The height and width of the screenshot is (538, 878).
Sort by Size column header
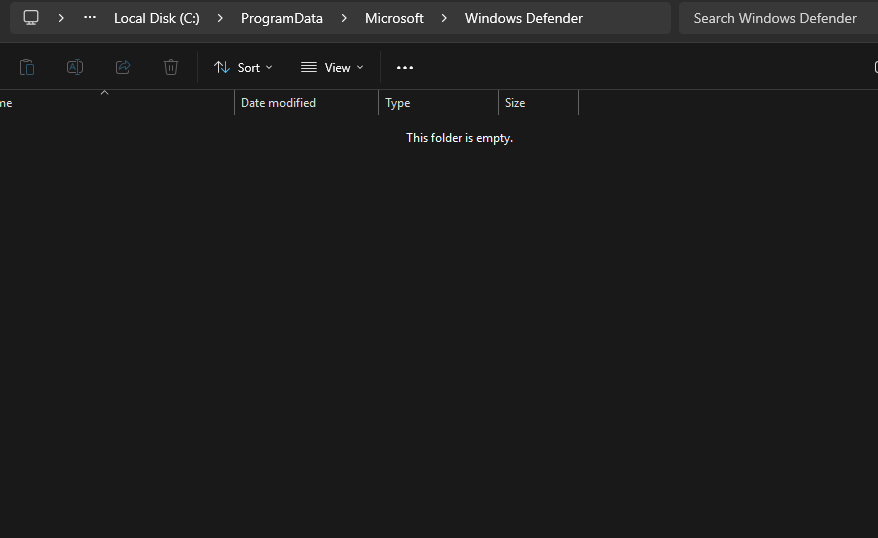pyautogui.click(x=538, y=103)
